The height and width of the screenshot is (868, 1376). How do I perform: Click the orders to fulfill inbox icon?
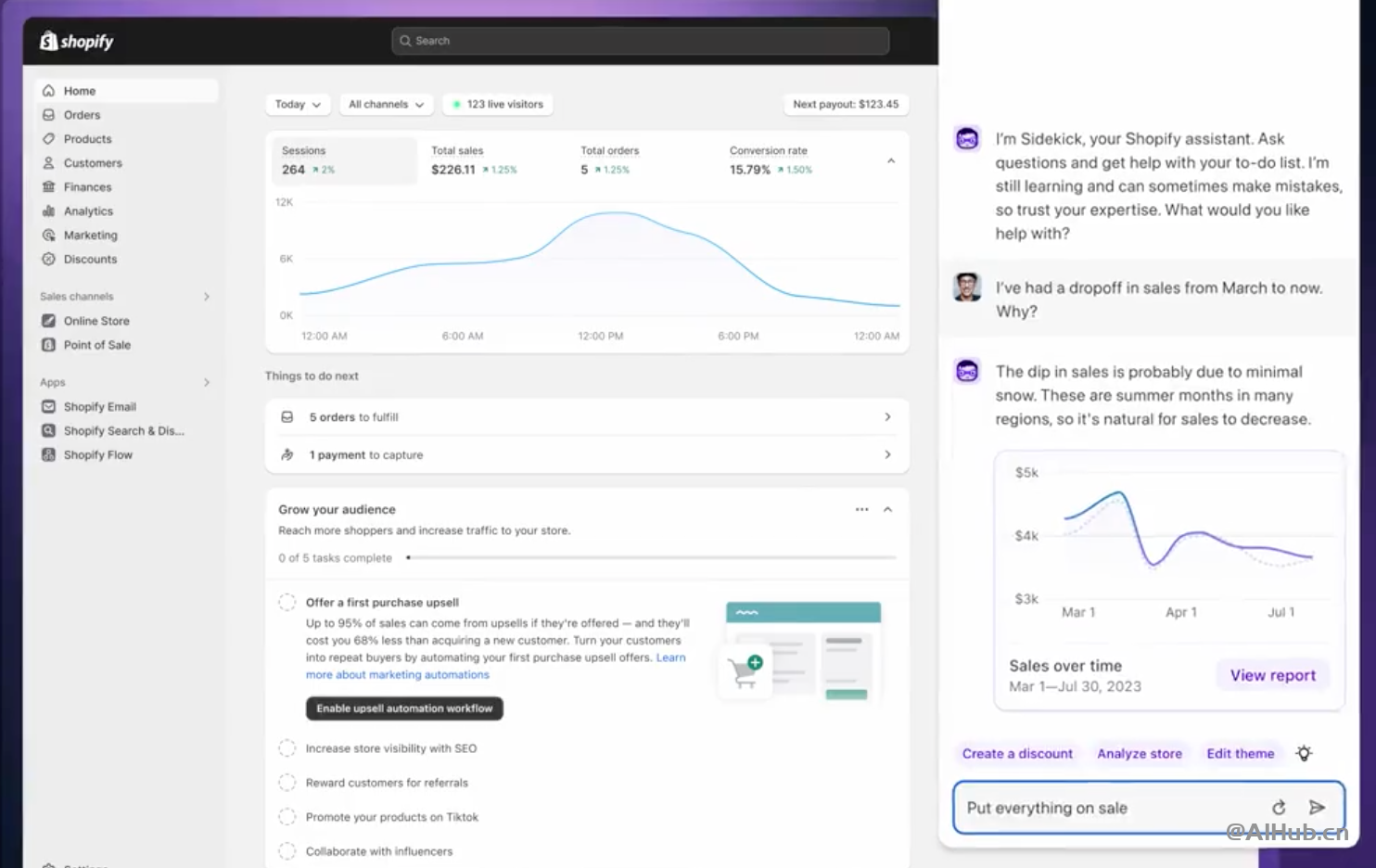(x=287, y=417)
